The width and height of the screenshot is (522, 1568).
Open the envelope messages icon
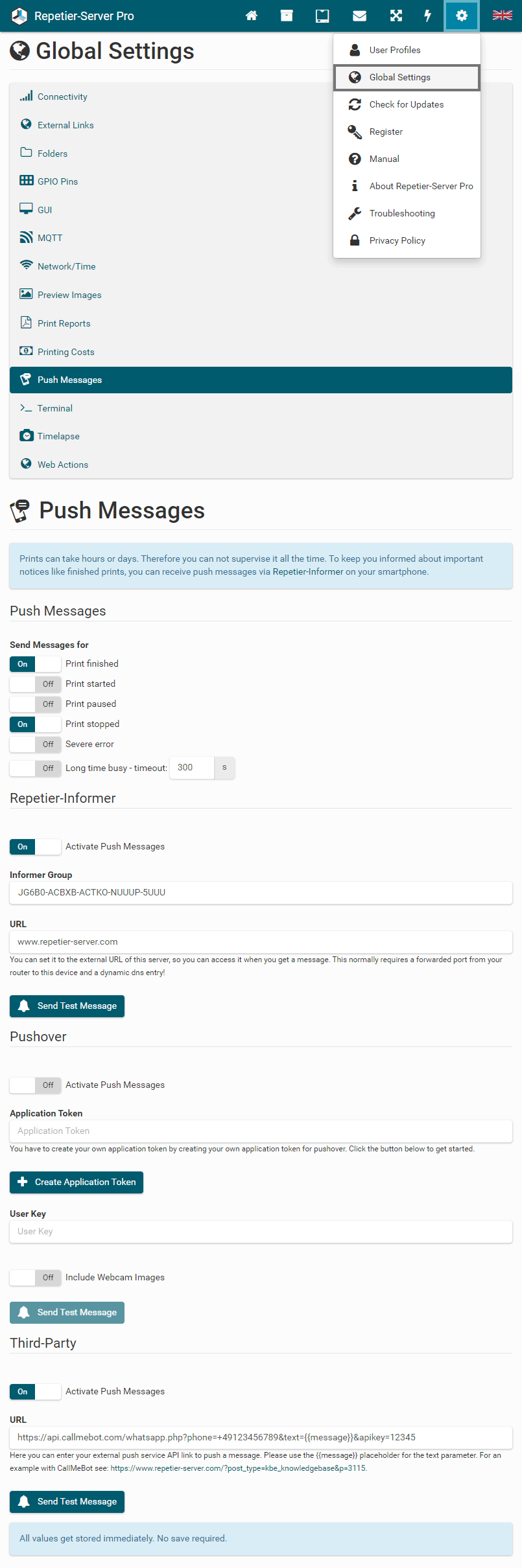point(359,16)
